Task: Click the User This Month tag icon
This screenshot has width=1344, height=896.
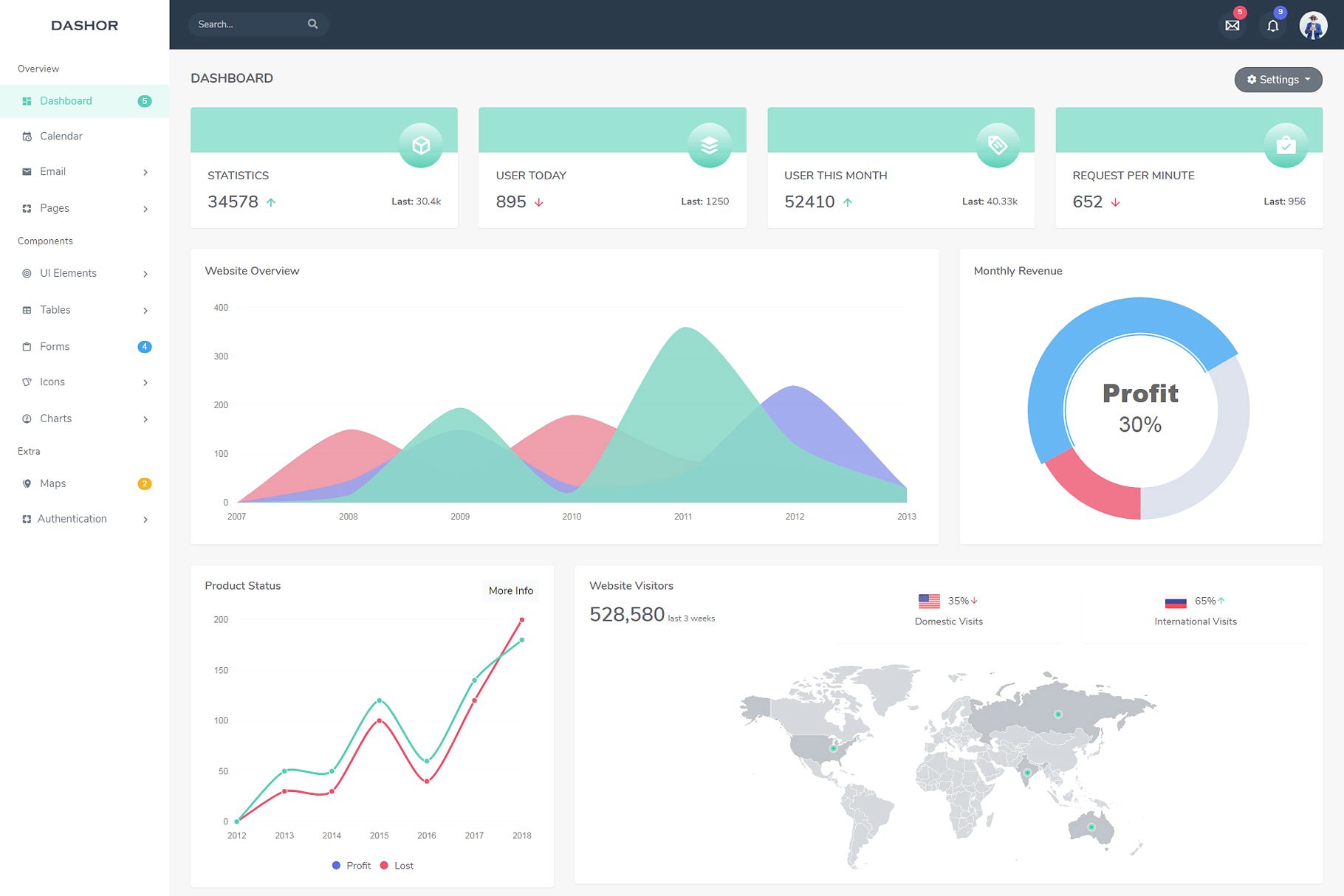Action: 997,145
